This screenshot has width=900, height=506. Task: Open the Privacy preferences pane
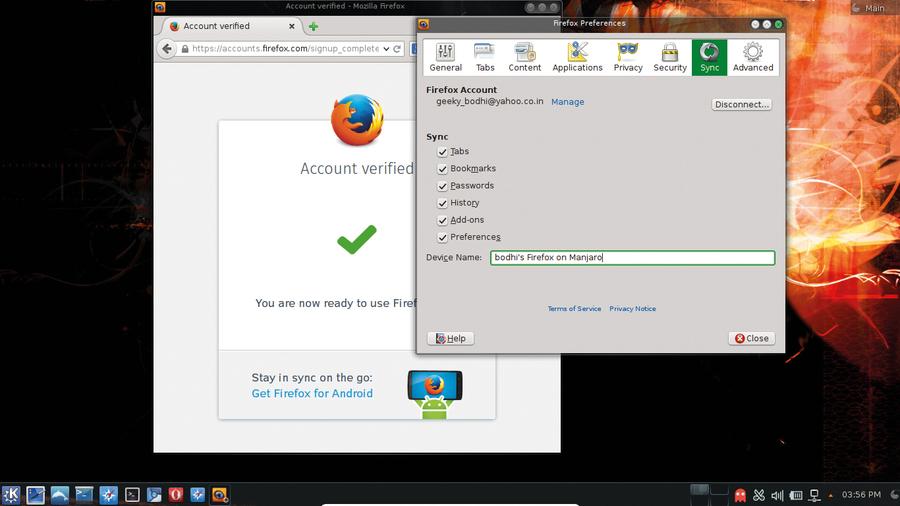(628, 57)
